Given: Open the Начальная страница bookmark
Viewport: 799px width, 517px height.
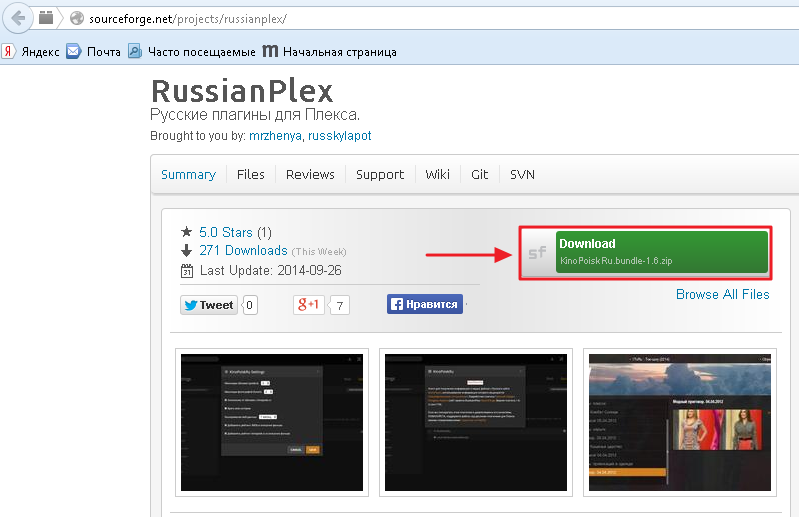Looking at the screenshot, I should (x=329, y=51).
